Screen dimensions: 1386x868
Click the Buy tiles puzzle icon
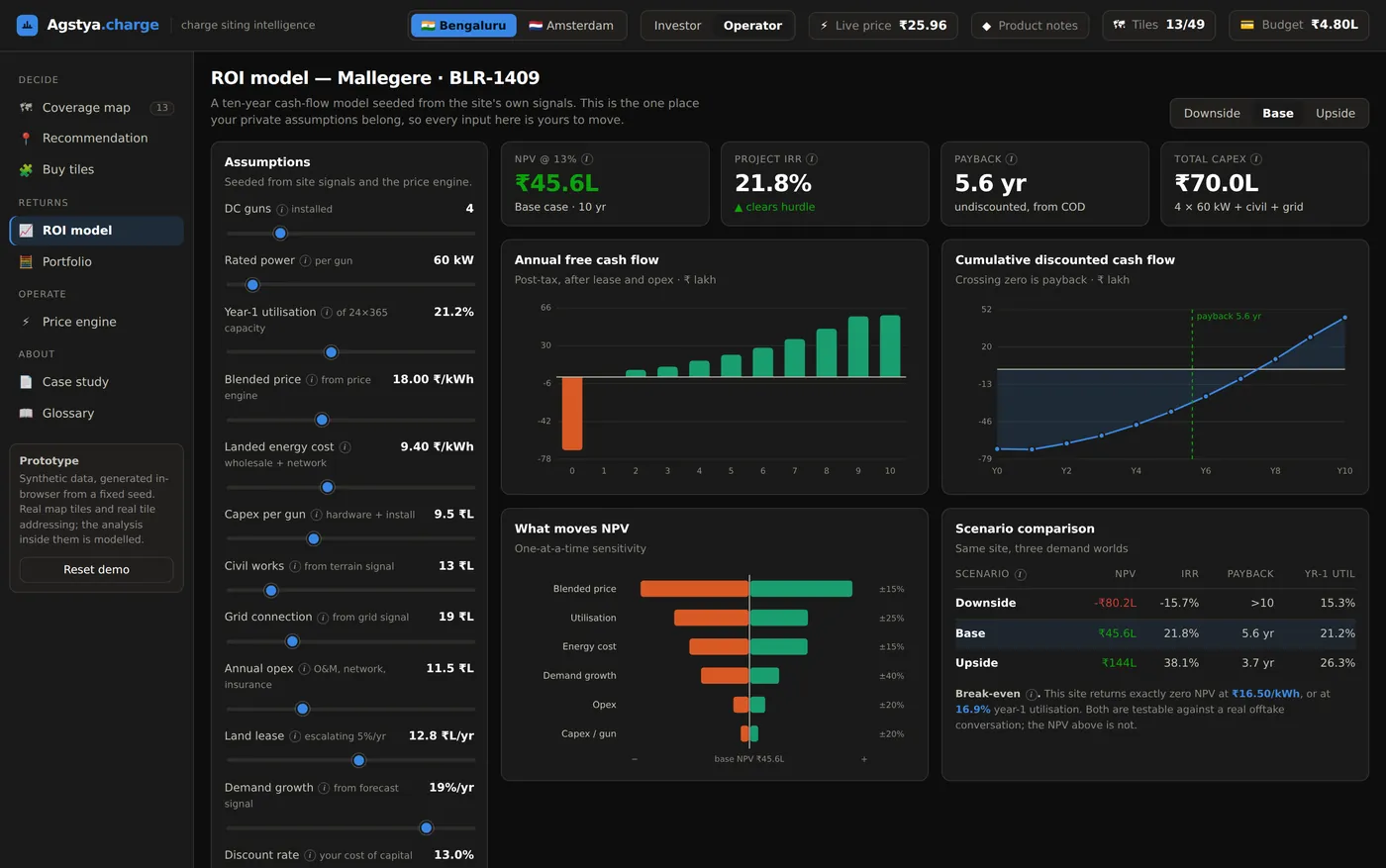click(26, 170)
